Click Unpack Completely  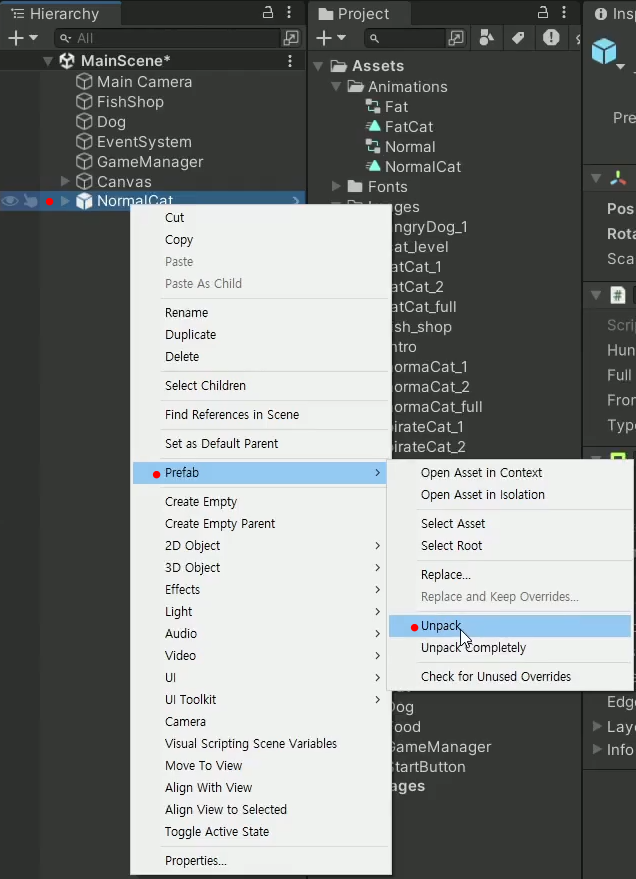510,648
